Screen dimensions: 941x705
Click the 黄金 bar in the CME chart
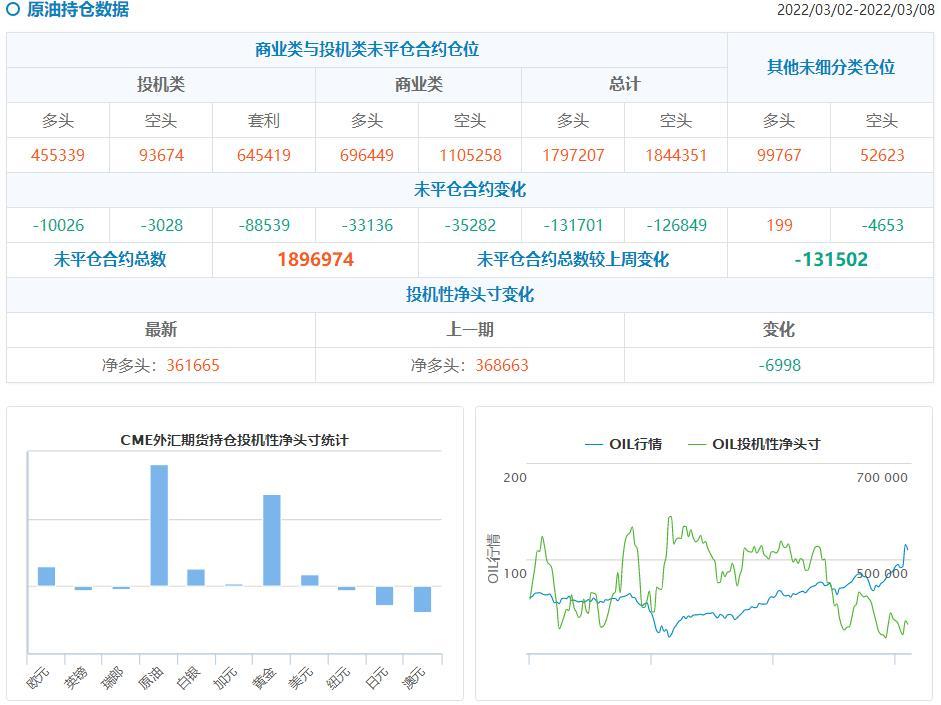pyautogui.click(x=271, y=540)
